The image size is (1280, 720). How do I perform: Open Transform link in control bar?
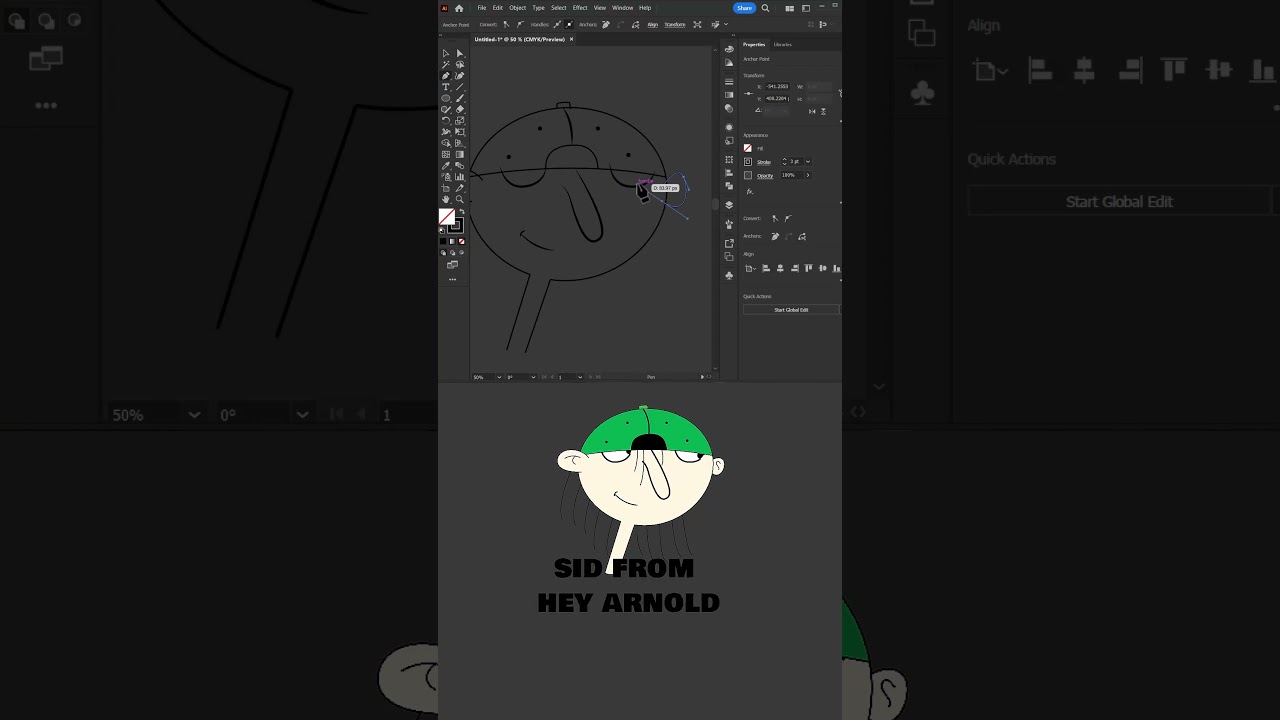[x=675, y=24]
